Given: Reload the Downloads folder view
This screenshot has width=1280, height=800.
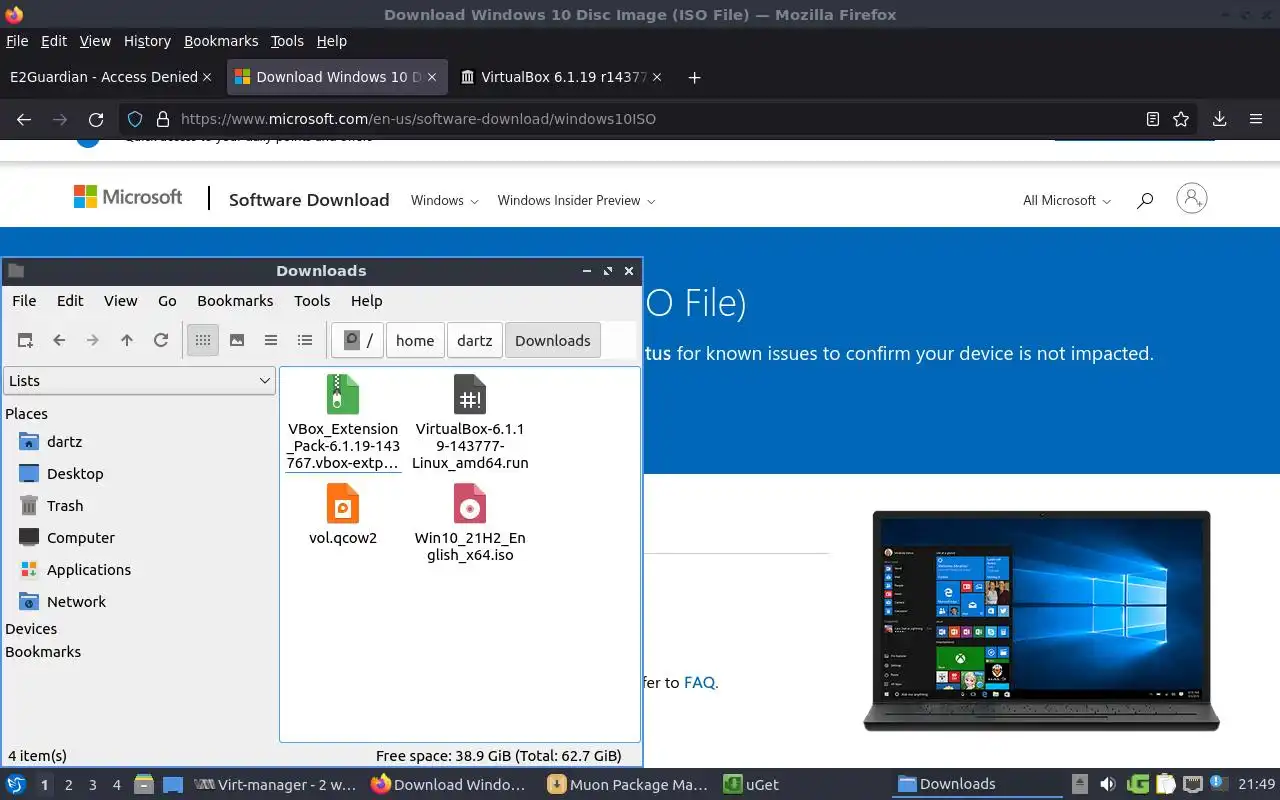Looking at the screenshot, I should point(161,340).
